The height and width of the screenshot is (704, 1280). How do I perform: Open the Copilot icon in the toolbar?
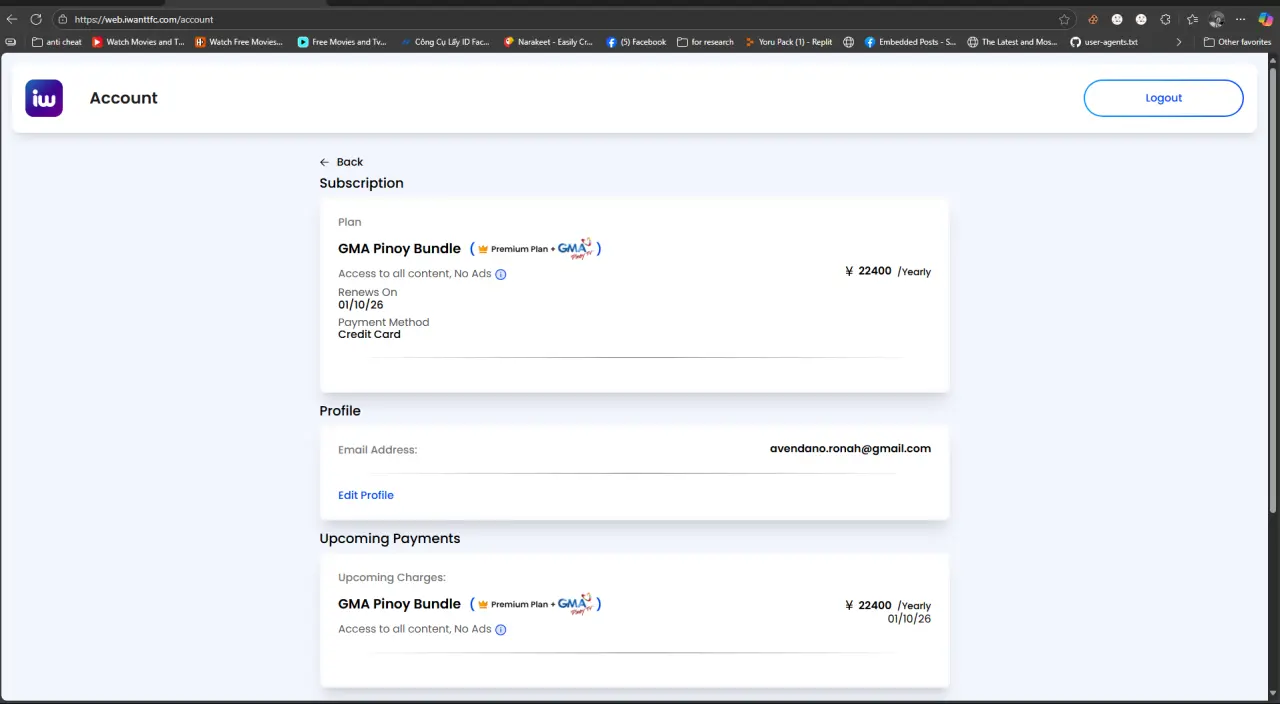[x=1265, y=19]
